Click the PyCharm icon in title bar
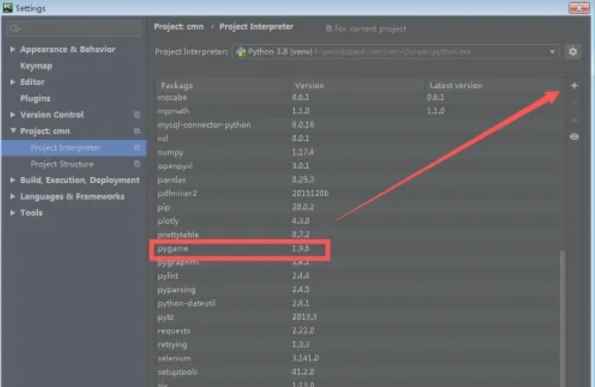 click(8, 8)
